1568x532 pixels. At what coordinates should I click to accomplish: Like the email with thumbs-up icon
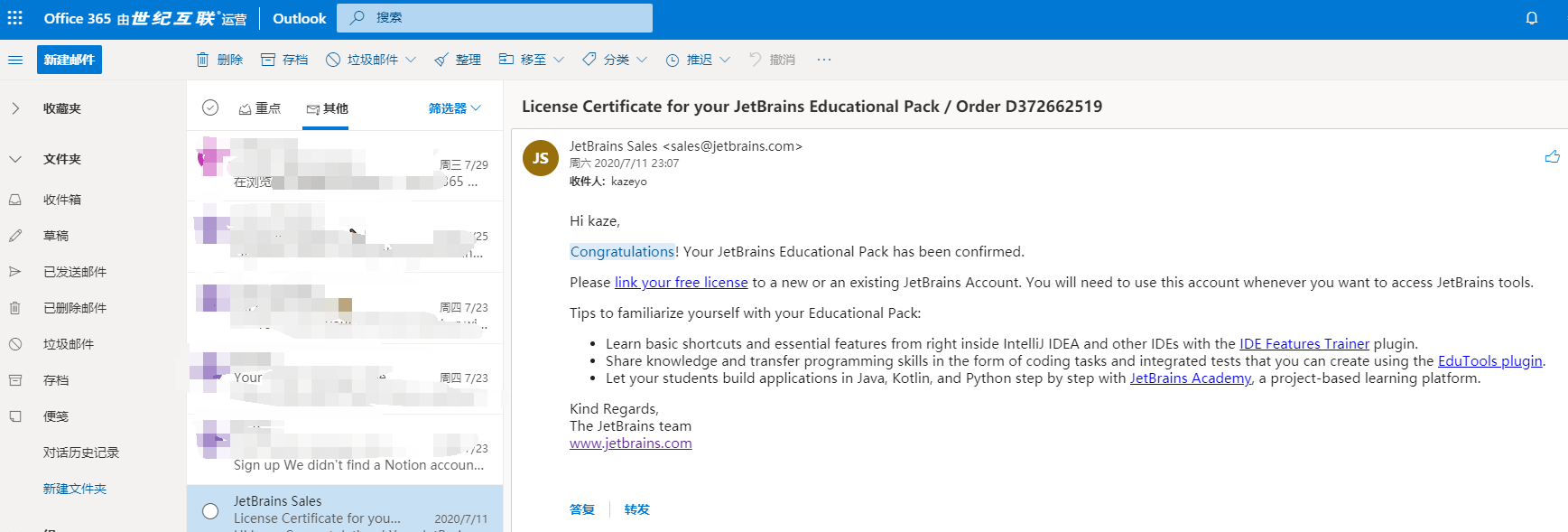[x=1552, y=157]
